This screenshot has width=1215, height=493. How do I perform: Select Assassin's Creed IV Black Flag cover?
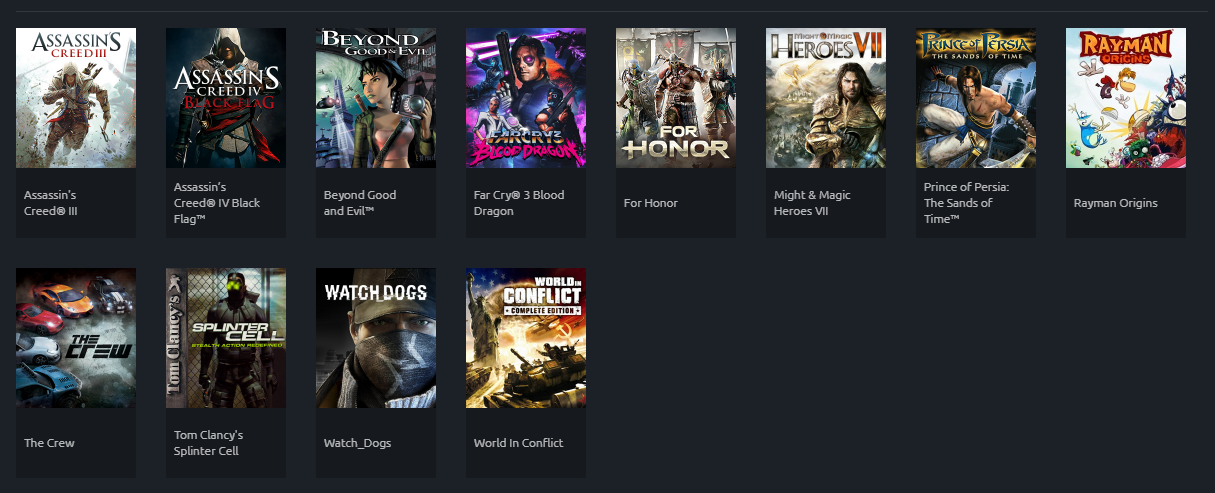(x=226, y=98)
